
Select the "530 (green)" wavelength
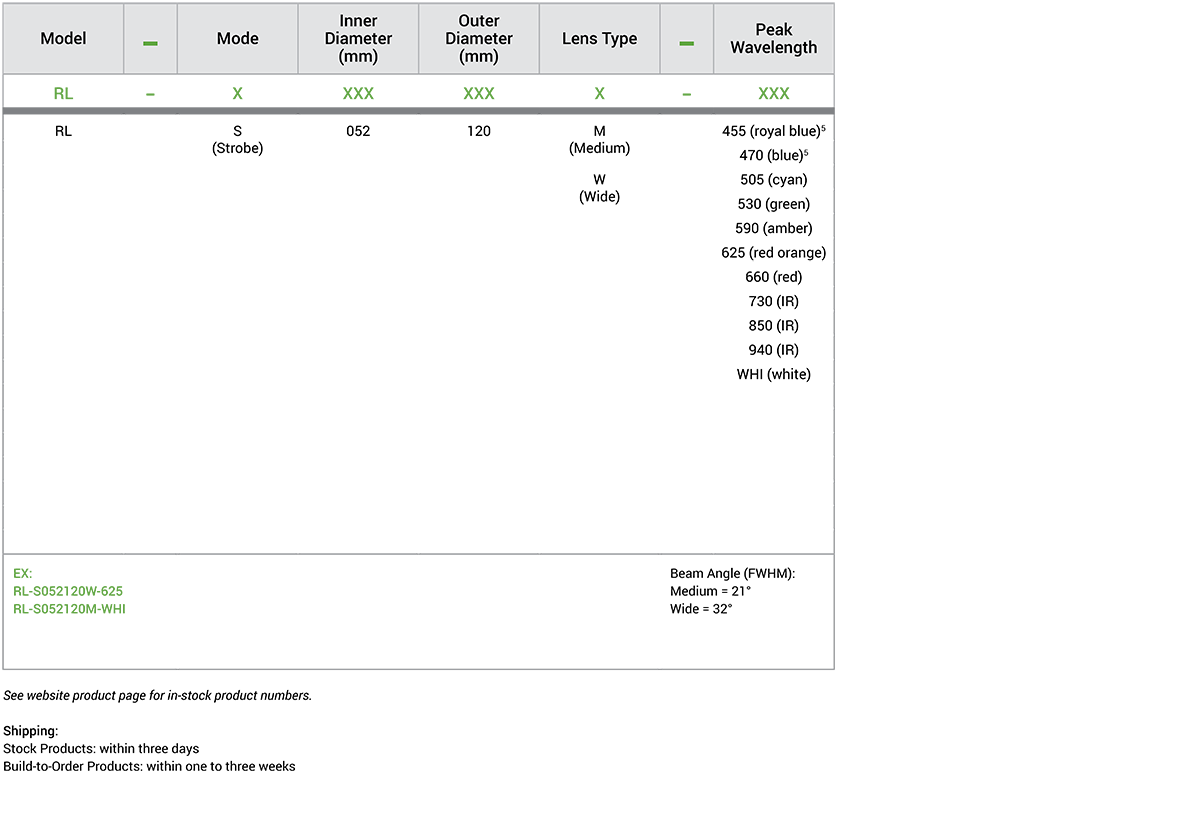pyautogui.click(x=774, y=204)
